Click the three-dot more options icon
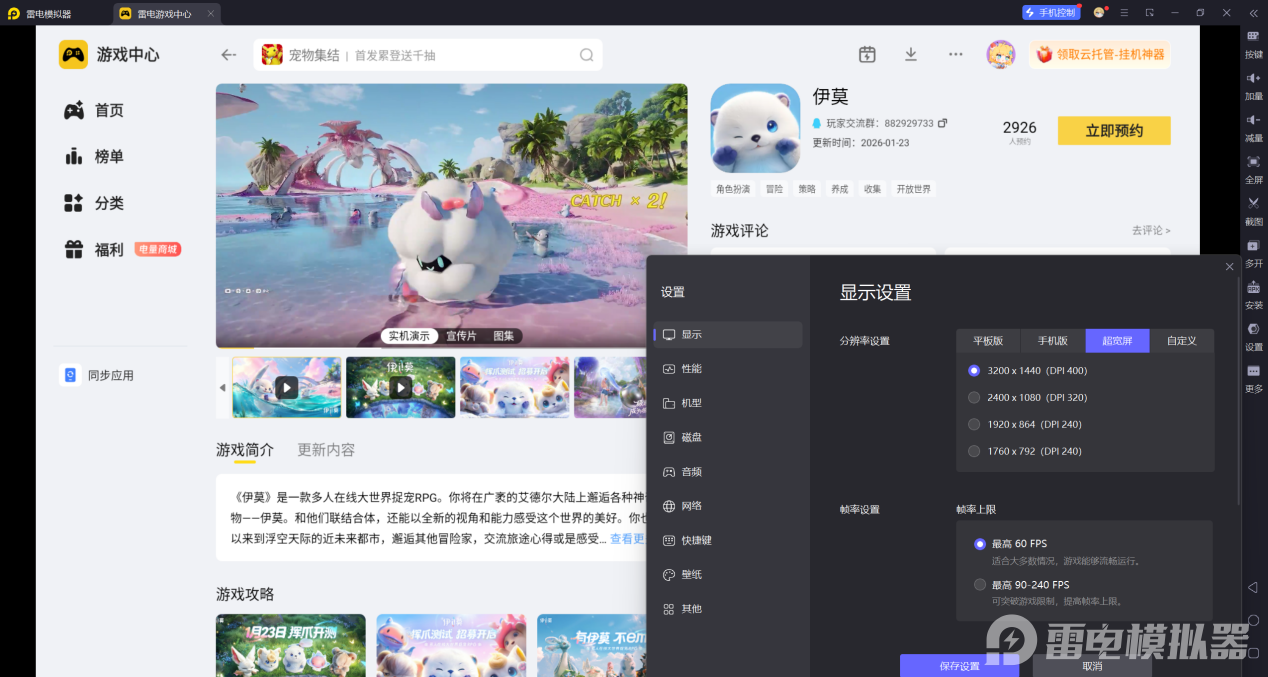Viewport: 1268px width, 677px height. [x=956, y=55]
